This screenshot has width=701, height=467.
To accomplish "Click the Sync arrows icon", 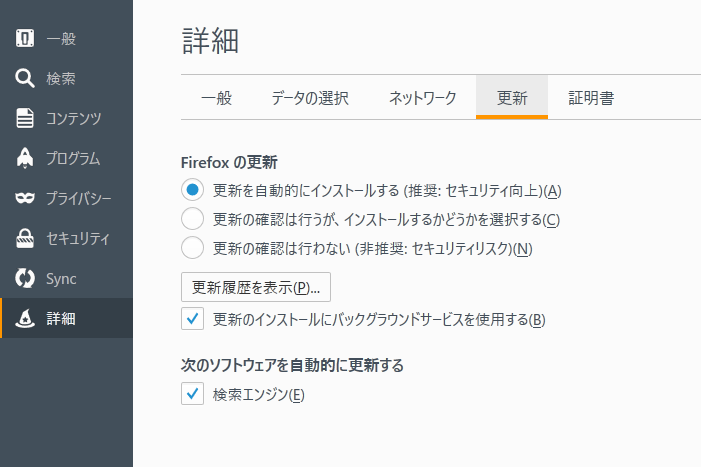I will tap(26, 279).
